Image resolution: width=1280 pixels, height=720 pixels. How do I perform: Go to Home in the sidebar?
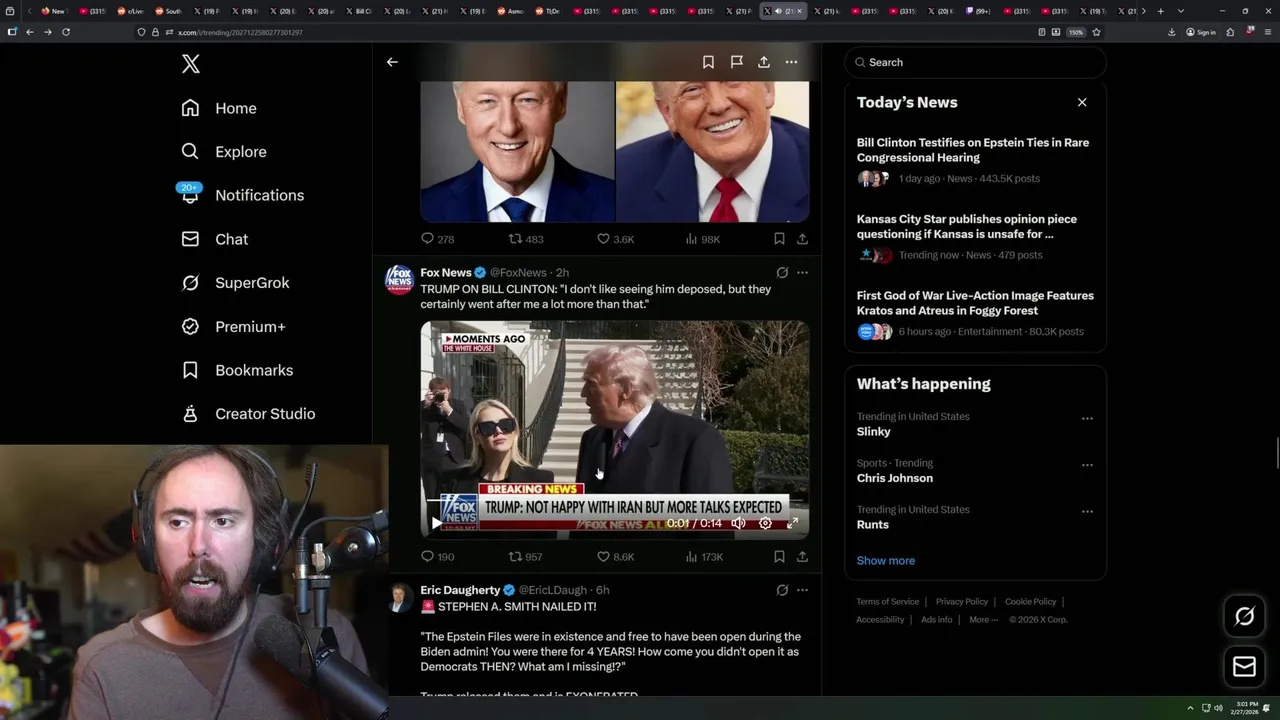[218, 108]
